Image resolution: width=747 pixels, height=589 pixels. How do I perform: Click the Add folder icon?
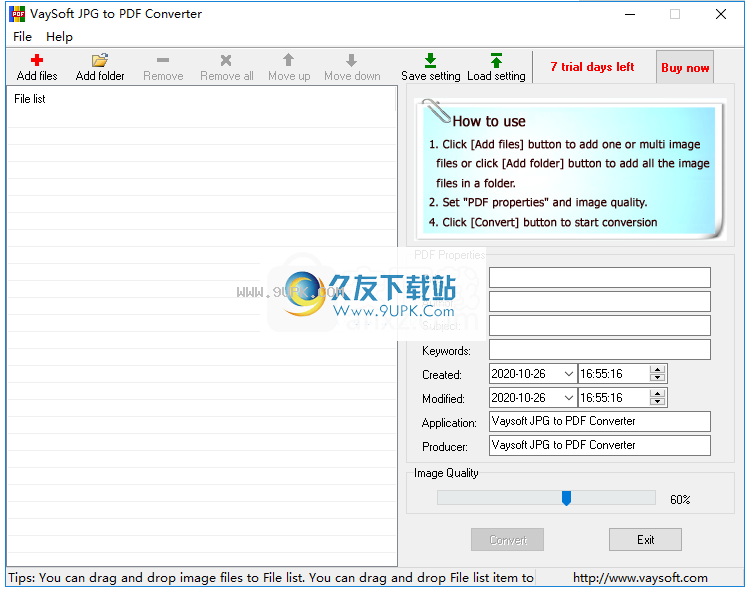[x=100, y=60]
